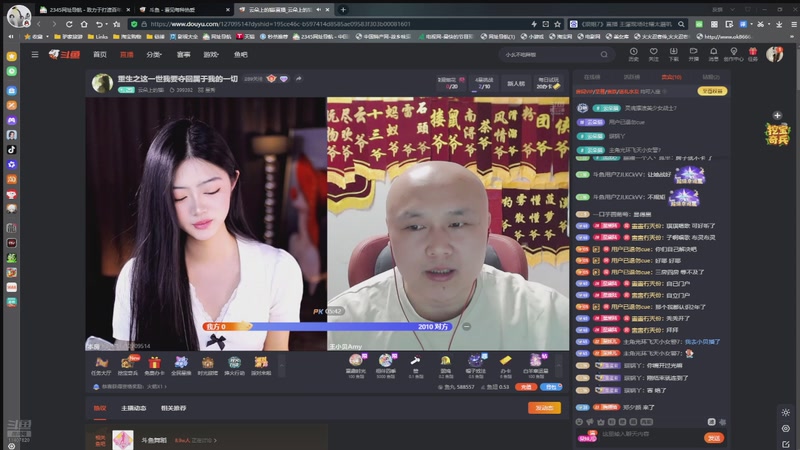
Task: Open the 每日试玩 panel button
Action: 548,83
